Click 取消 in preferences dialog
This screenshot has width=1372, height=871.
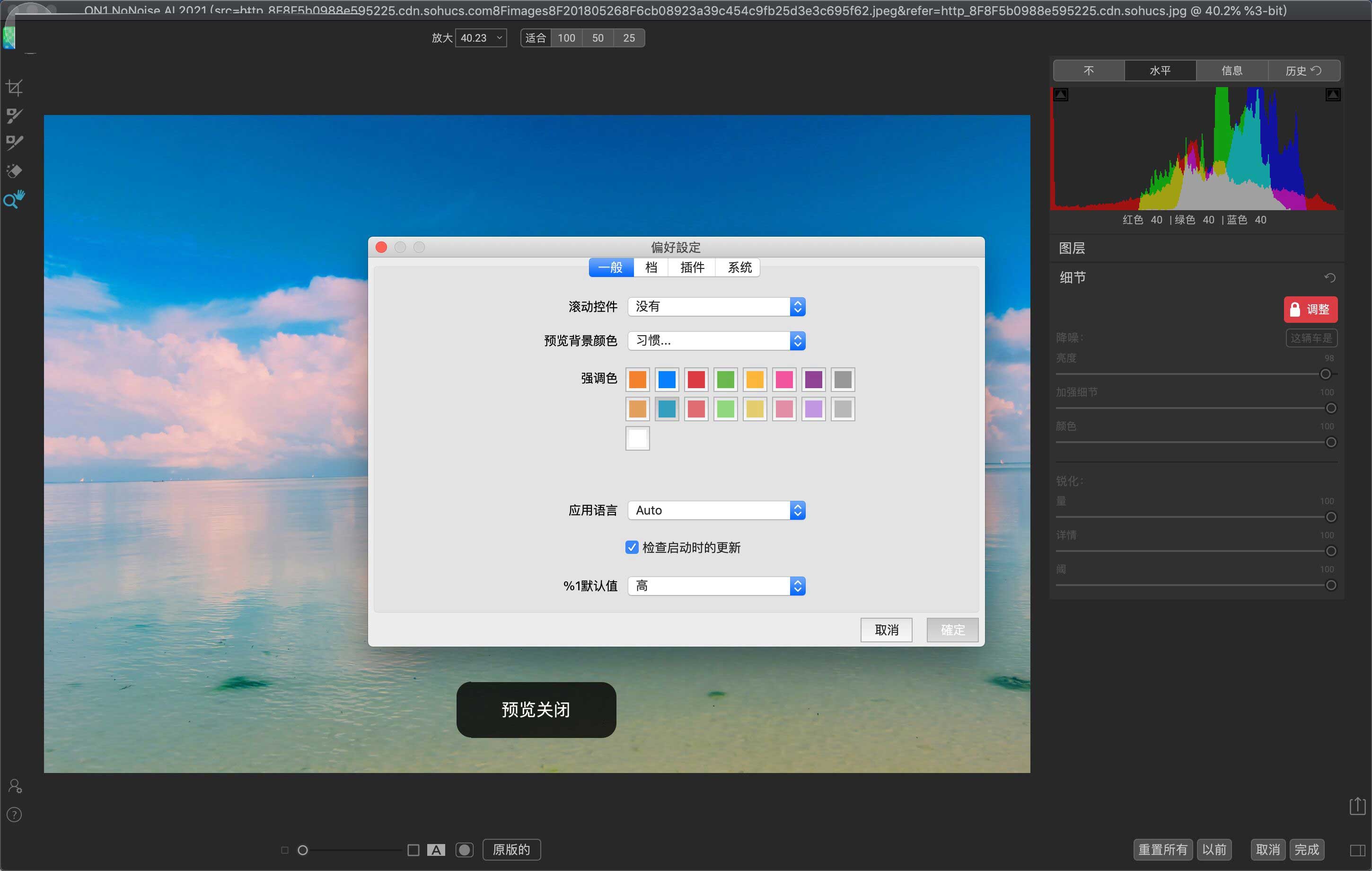pyautogui.click(x=886, y=630)
